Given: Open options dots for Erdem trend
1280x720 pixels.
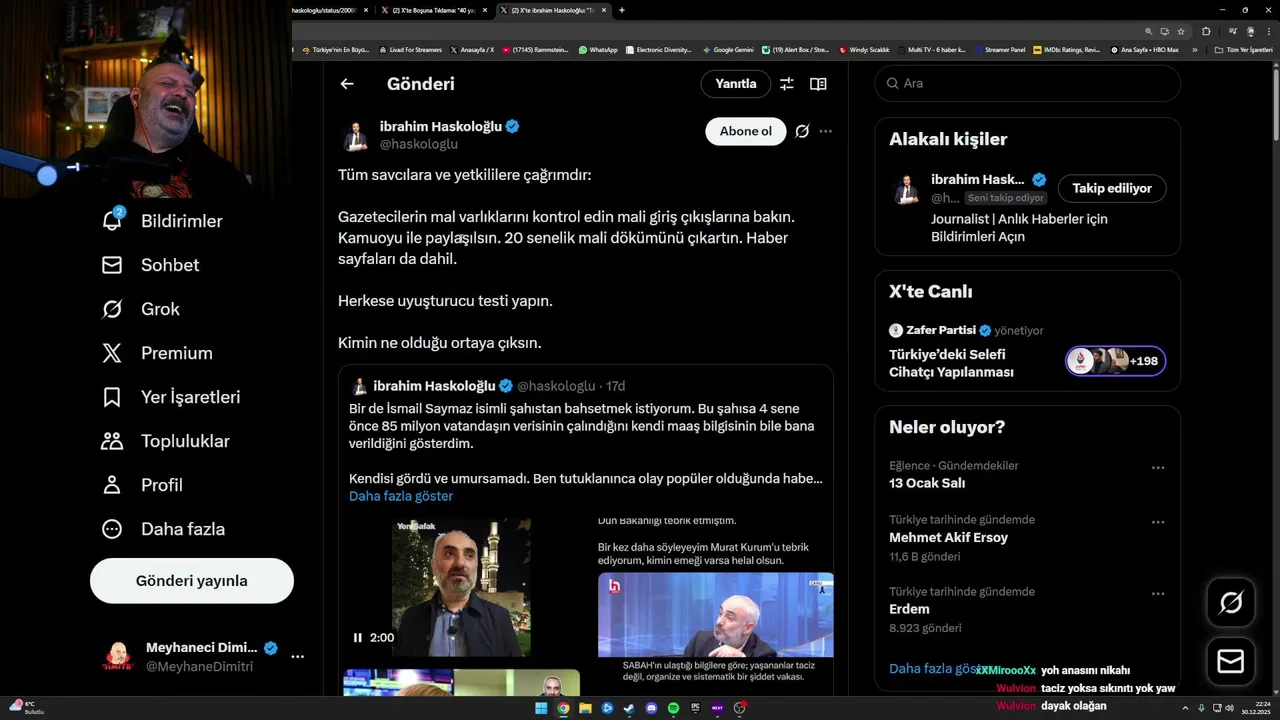Looking at the screenshot, I should (x=1158, y=594).
